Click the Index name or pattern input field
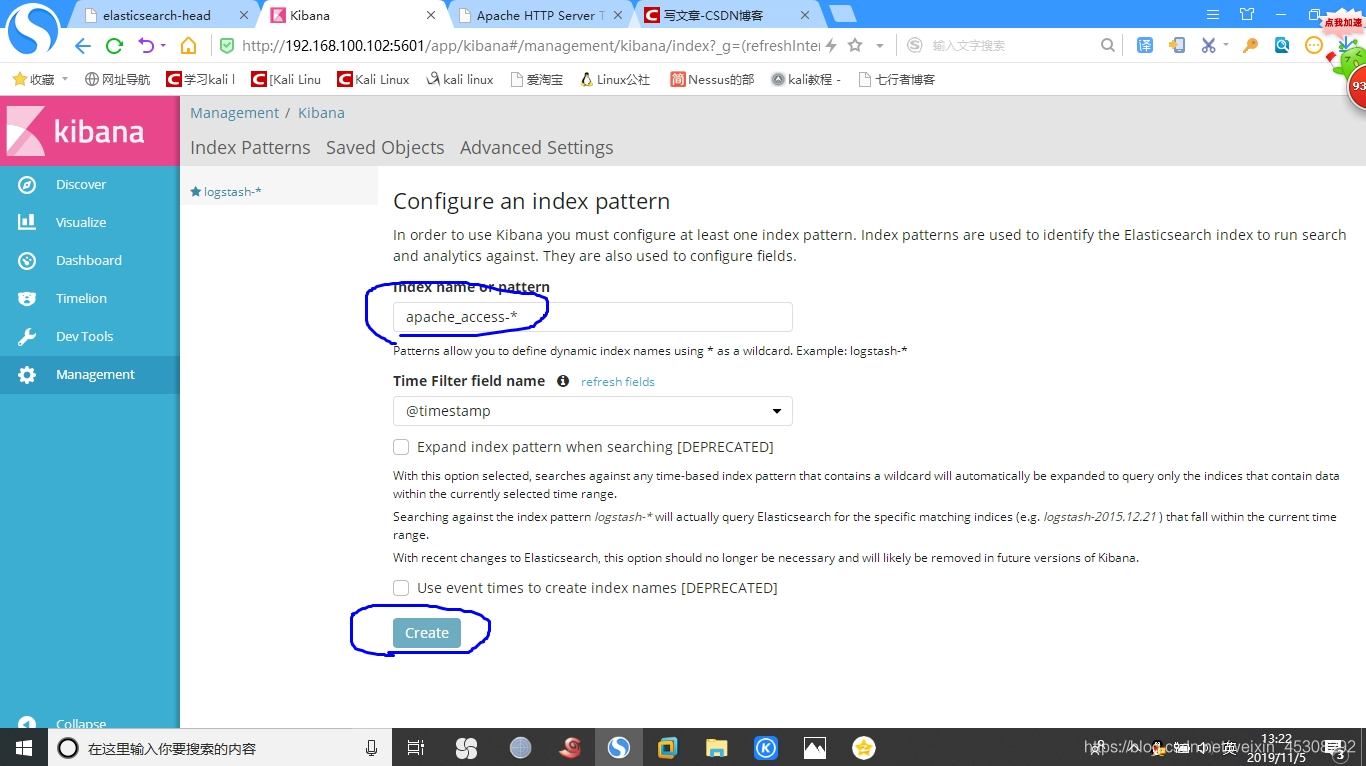Viewport: 1366px width, 766px height. (x=593, y=317)
